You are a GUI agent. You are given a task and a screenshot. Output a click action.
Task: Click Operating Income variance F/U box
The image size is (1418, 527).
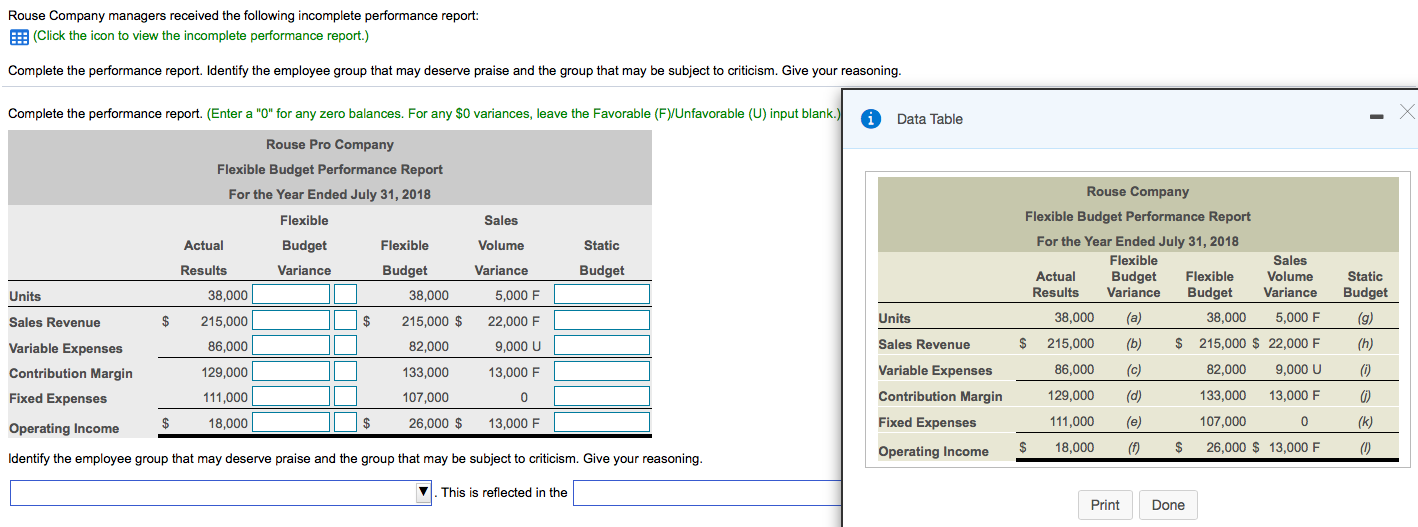click(345, 423)
